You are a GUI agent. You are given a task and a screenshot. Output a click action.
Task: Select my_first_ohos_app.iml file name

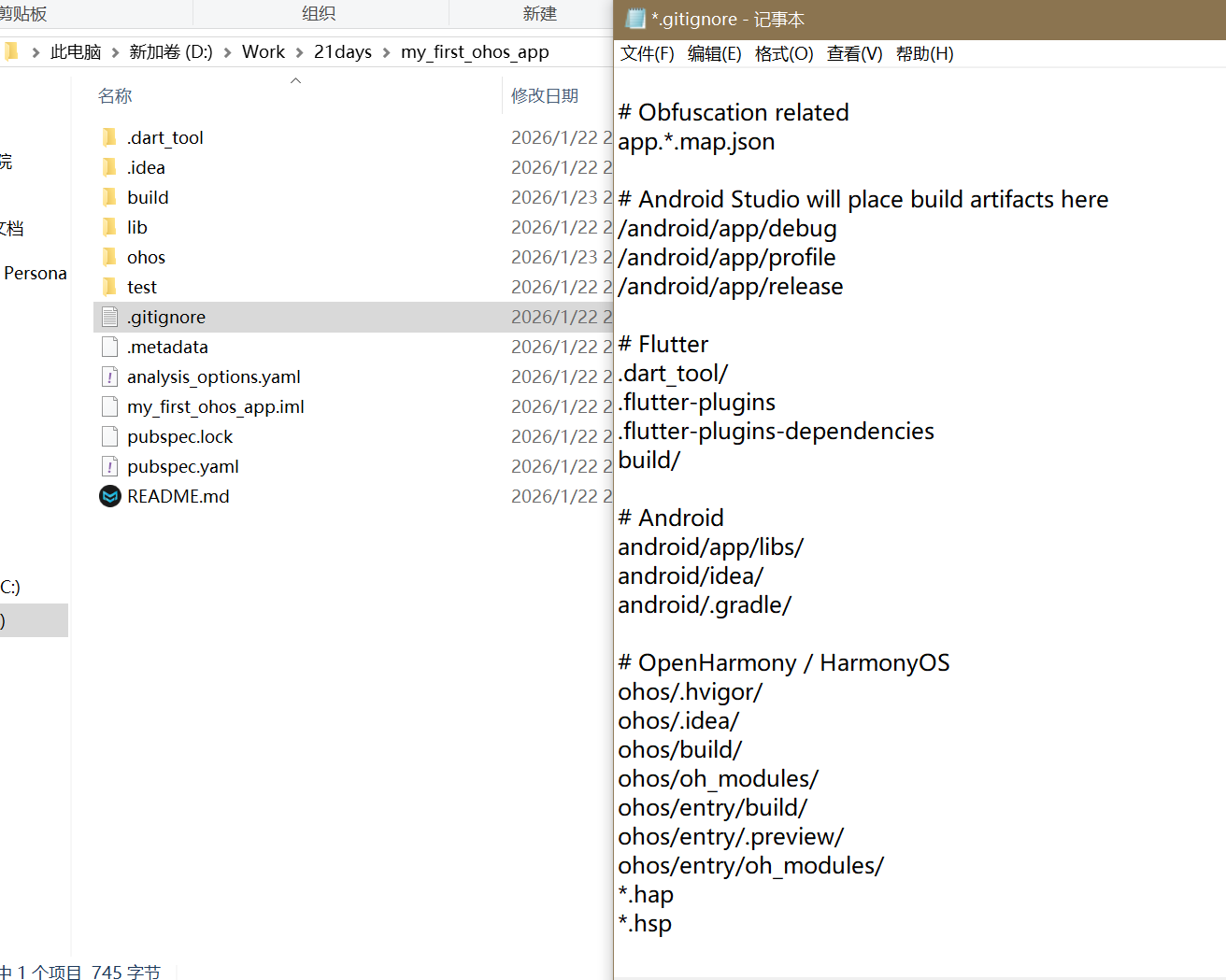216,406
